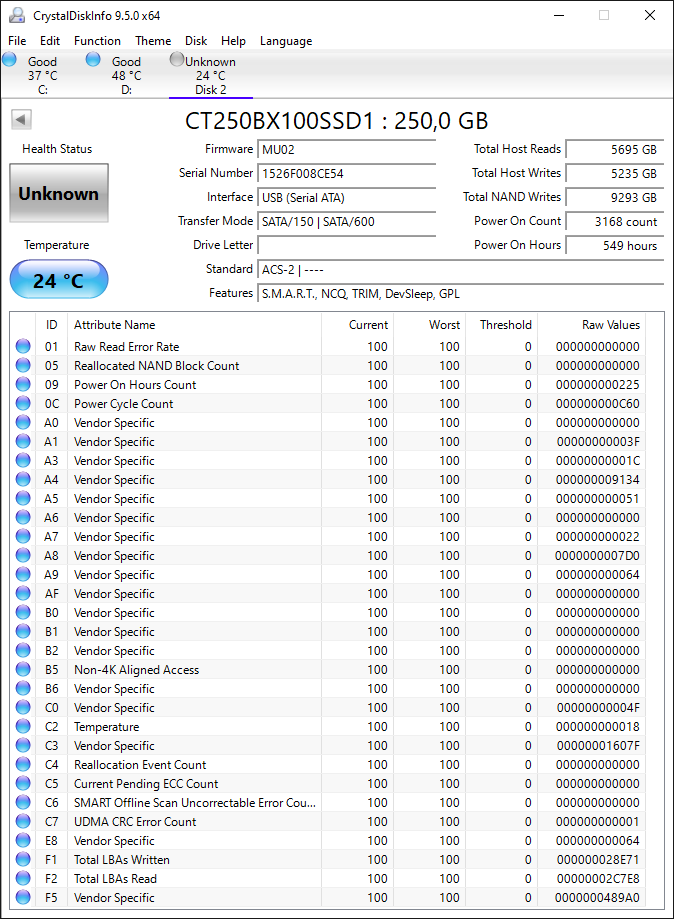Image resolution: width=674 pixels, height=919 pixels.
Task: Click the Firmware field MU02
Action: tap(346, 149)
